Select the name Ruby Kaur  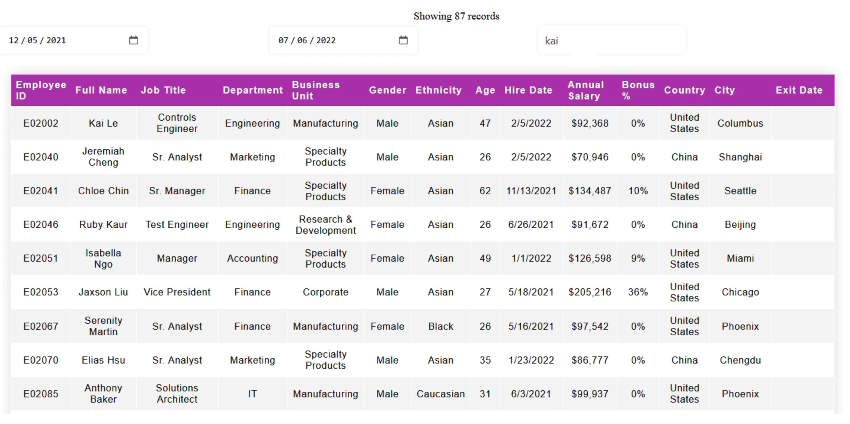pos(103,224)
